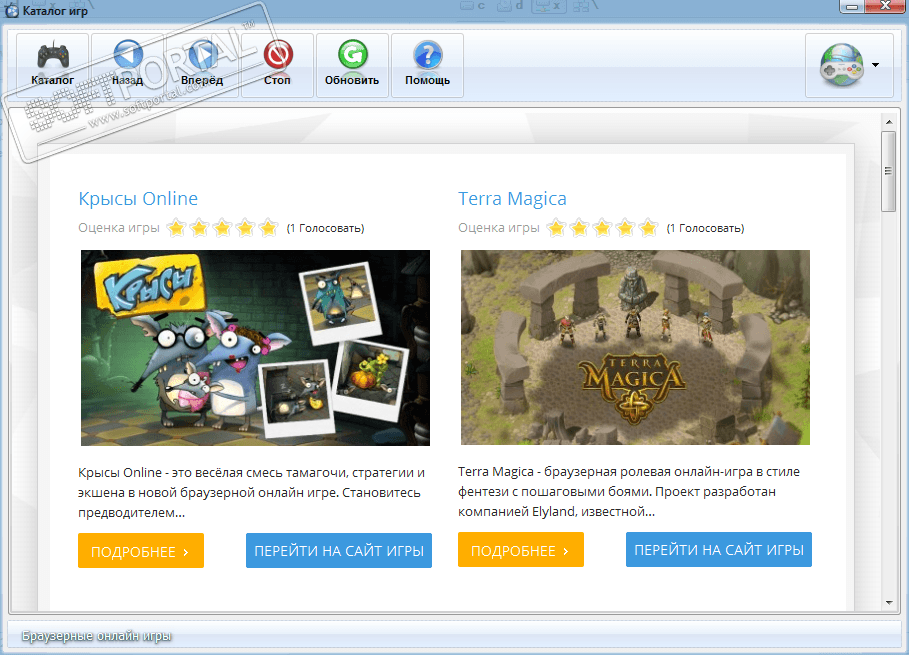Rate Крысы Online with fourth star

pos(245,228)
